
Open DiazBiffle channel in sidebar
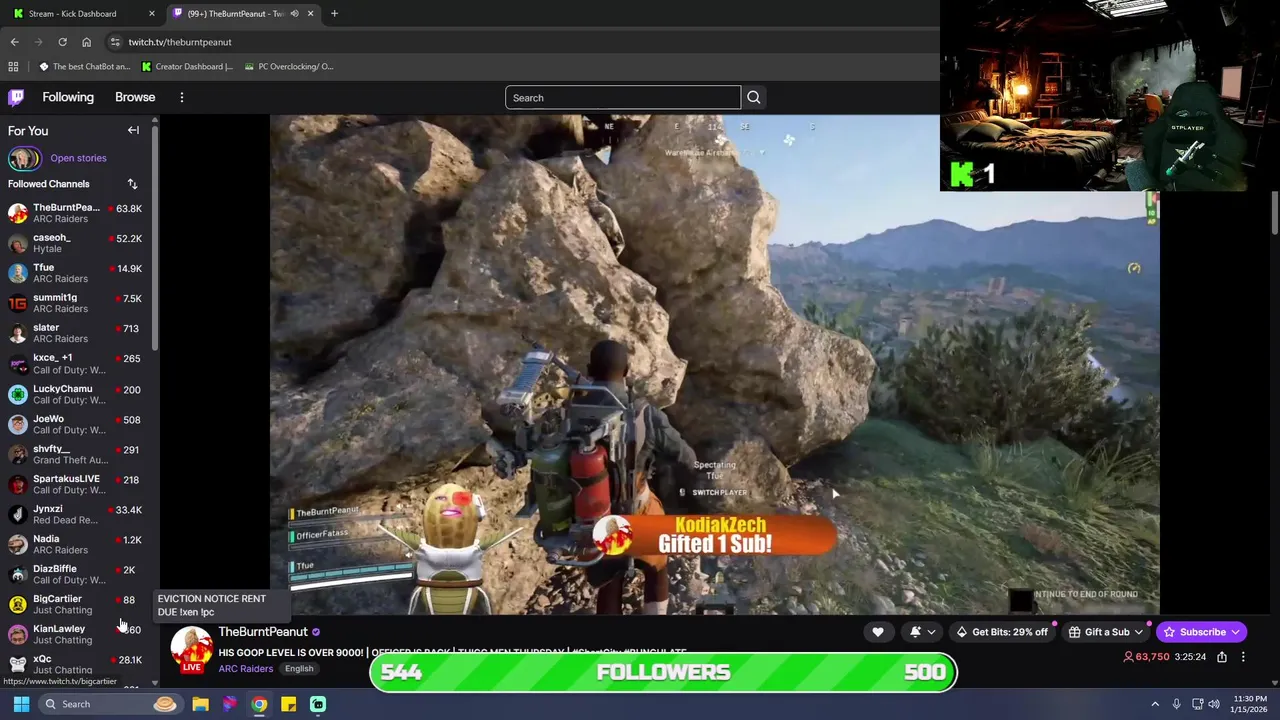point(76,574)
